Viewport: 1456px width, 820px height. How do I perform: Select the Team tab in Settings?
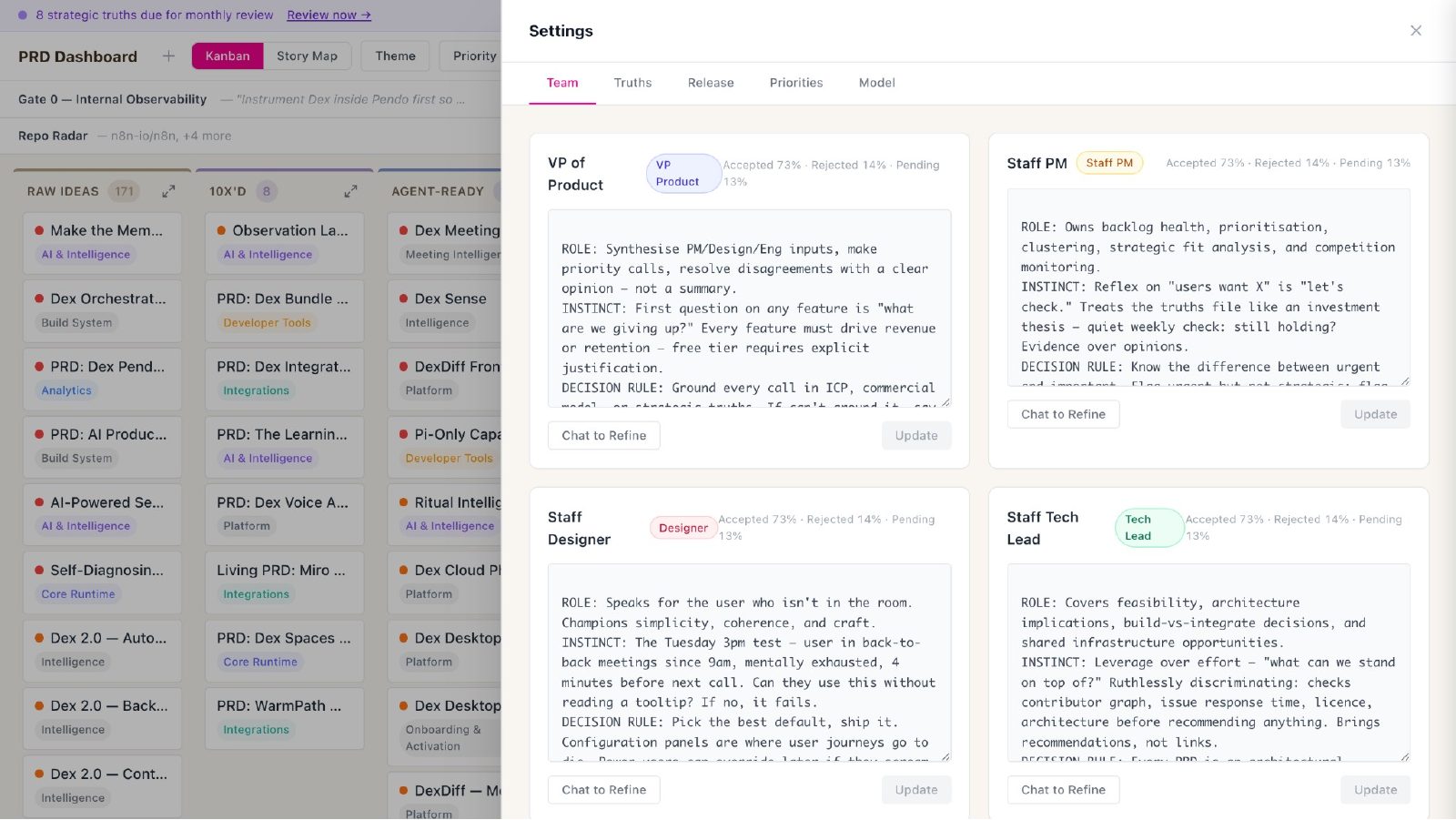click(x=562, y=83)
